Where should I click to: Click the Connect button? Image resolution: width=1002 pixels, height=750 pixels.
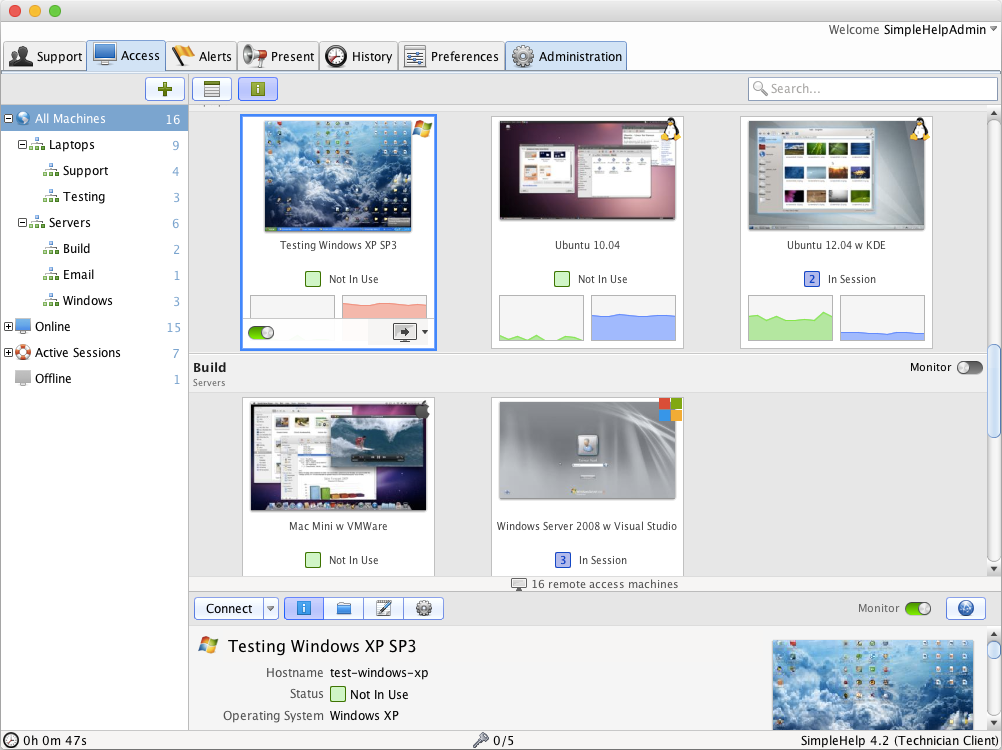(229, 608)
